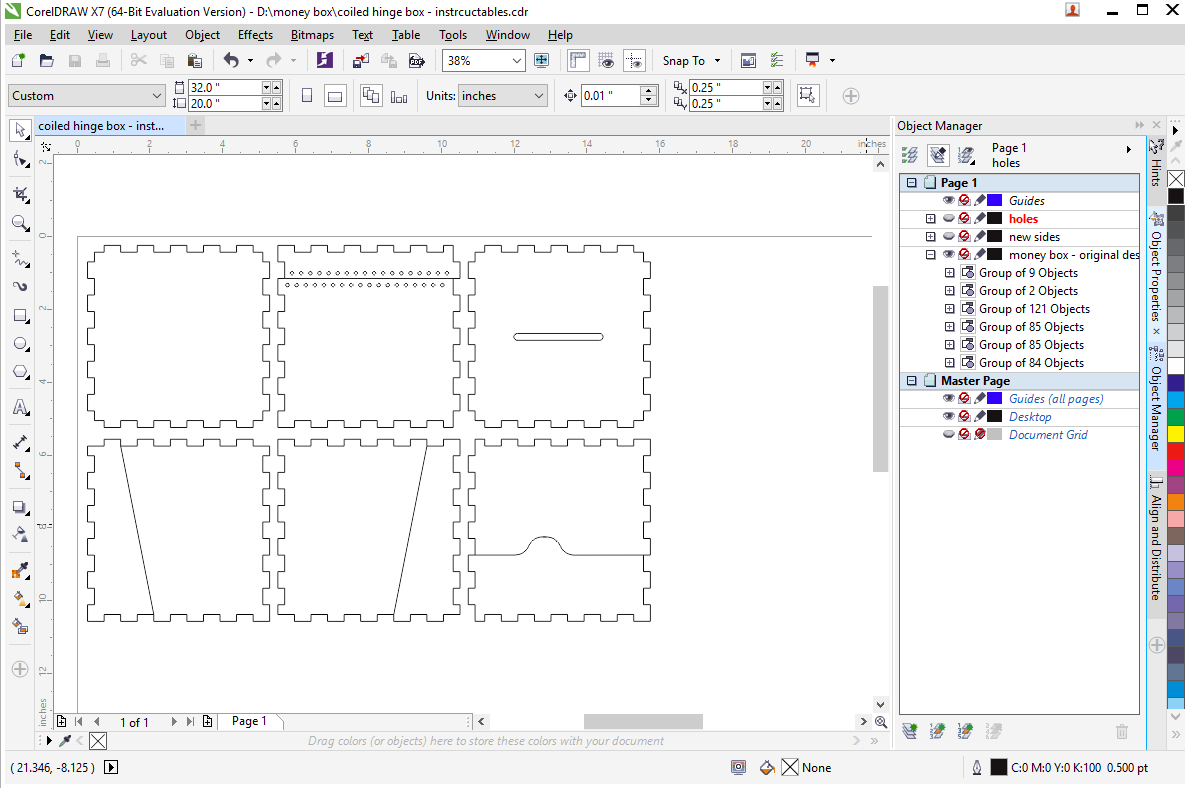
Task: Click the Import icon in toolbar
Action: pyautogui.click(x=361, y=61)
